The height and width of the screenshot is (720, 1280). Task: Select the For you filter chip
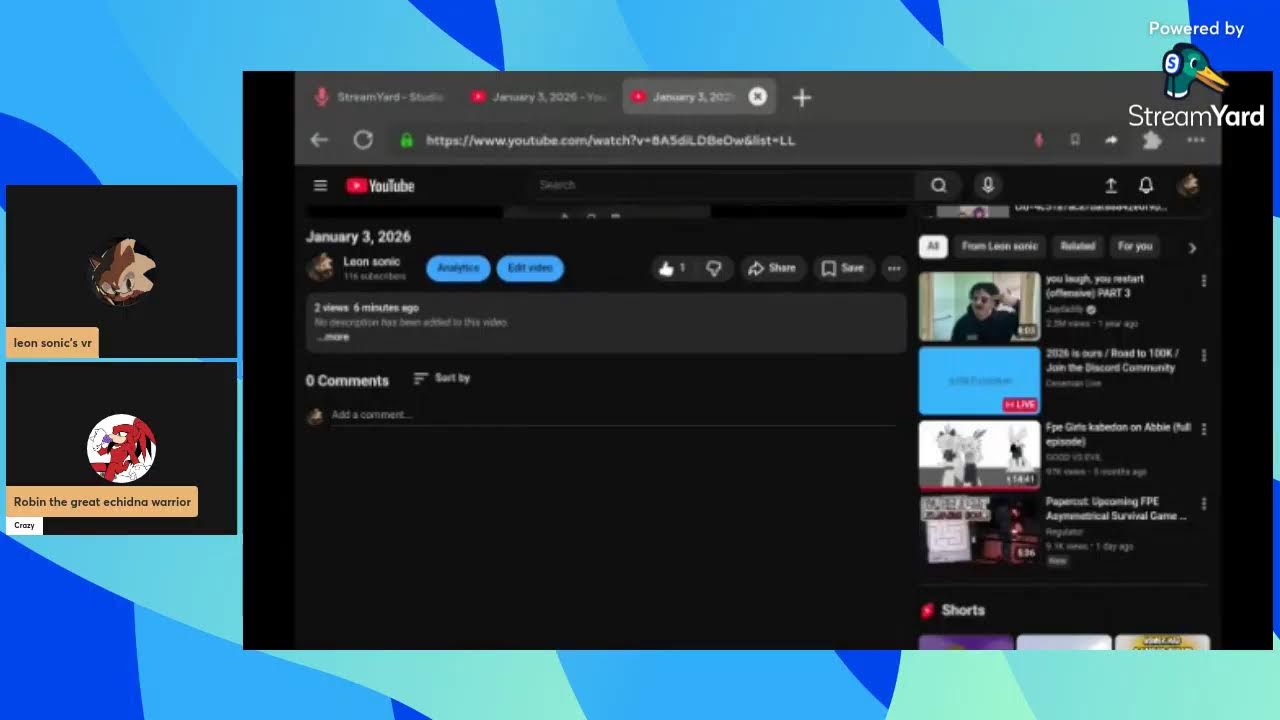tap(1134, 246)
